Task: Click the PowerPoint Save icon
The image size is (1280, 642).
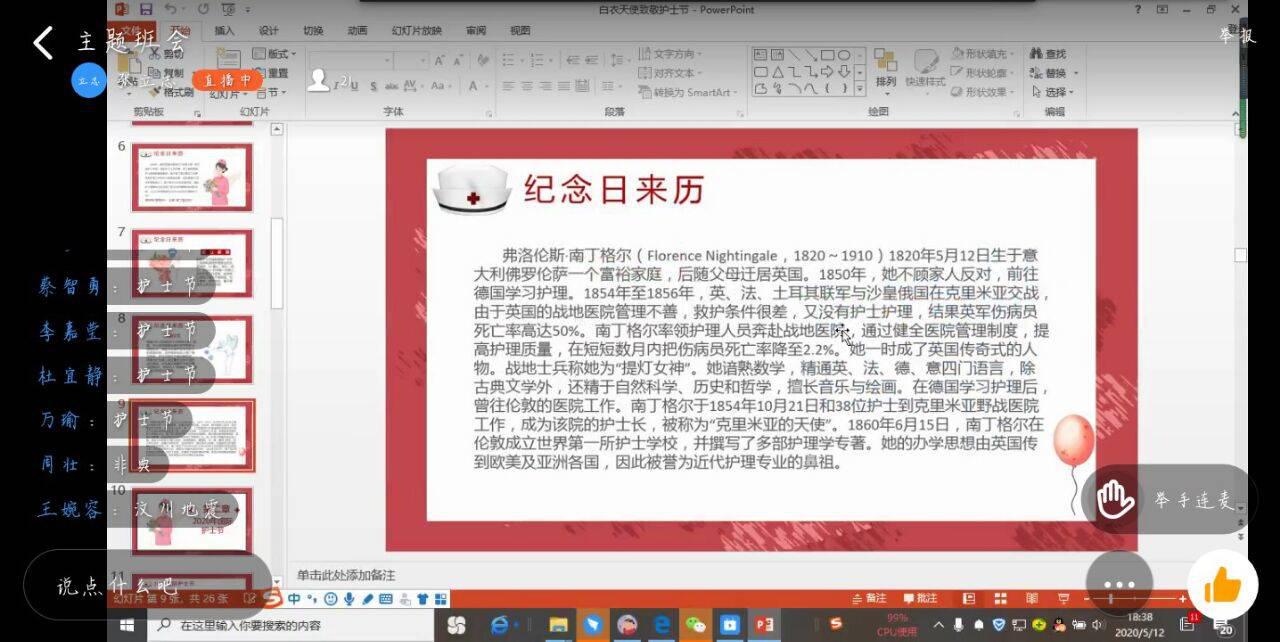Action: click(x=146, y=9)
